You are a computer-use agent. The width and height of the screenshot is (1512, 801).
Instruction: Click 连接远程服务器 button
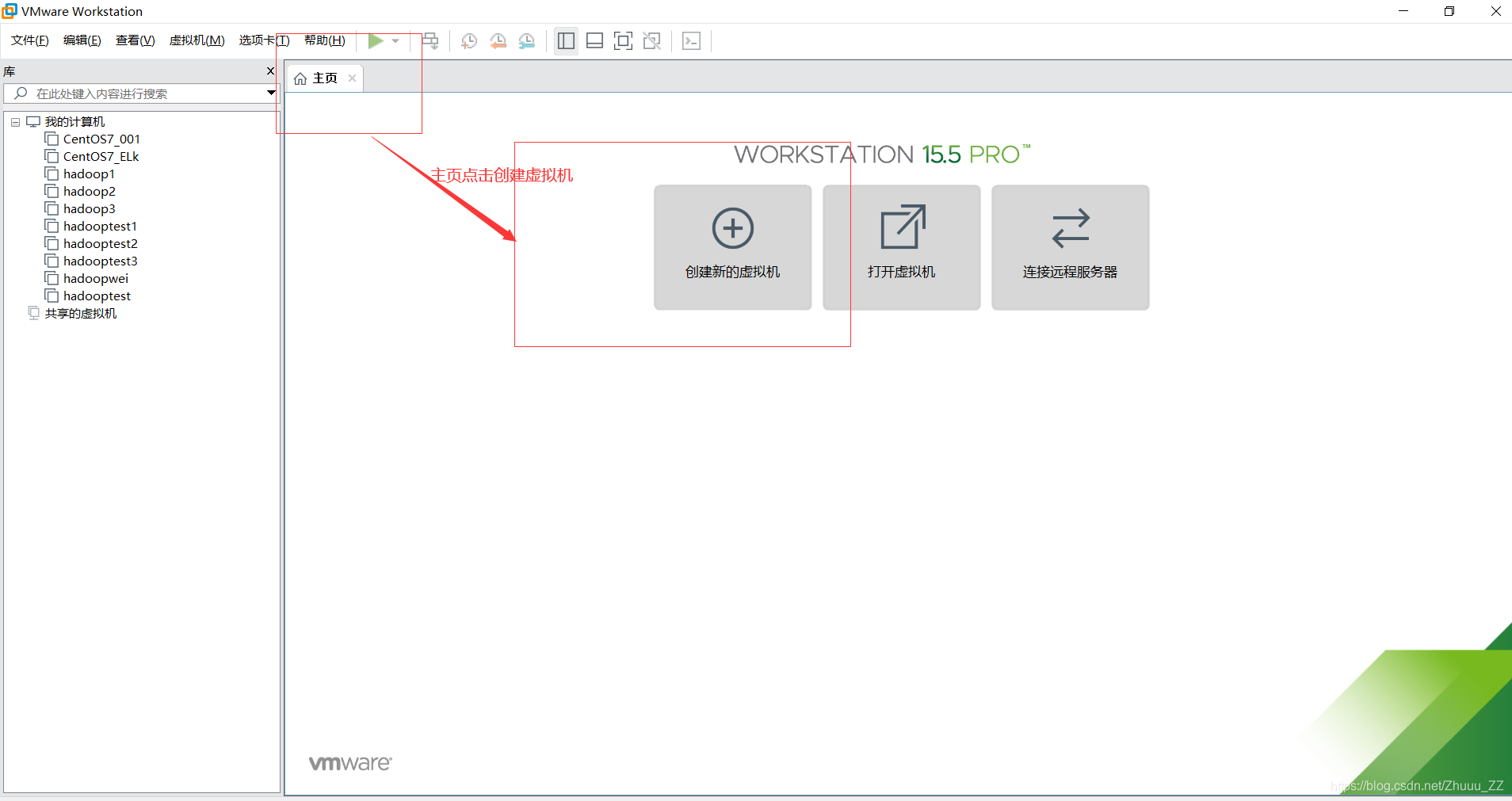[1070, 247]
